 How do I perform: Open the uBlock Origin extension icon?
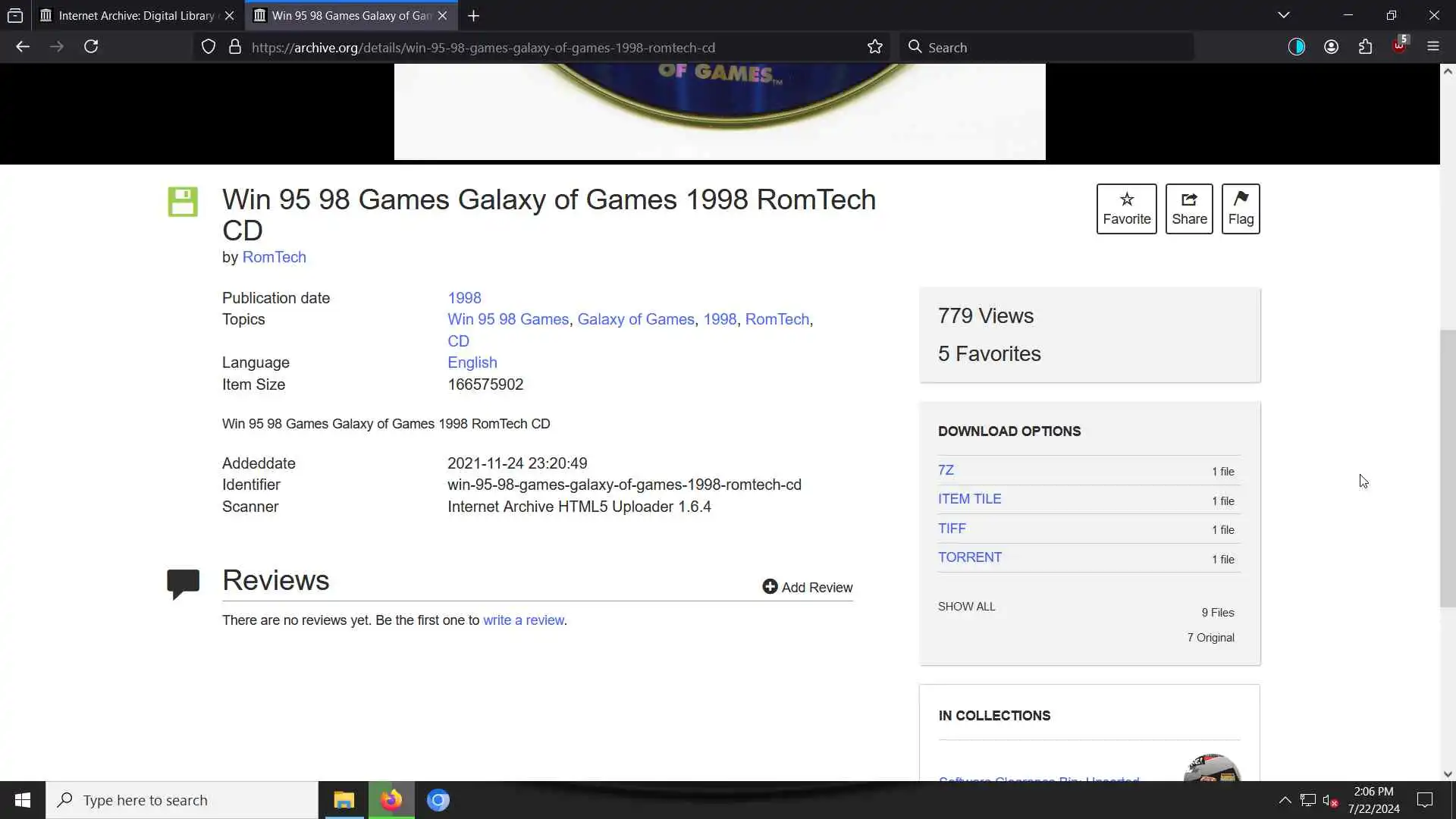pos(1399,47)
